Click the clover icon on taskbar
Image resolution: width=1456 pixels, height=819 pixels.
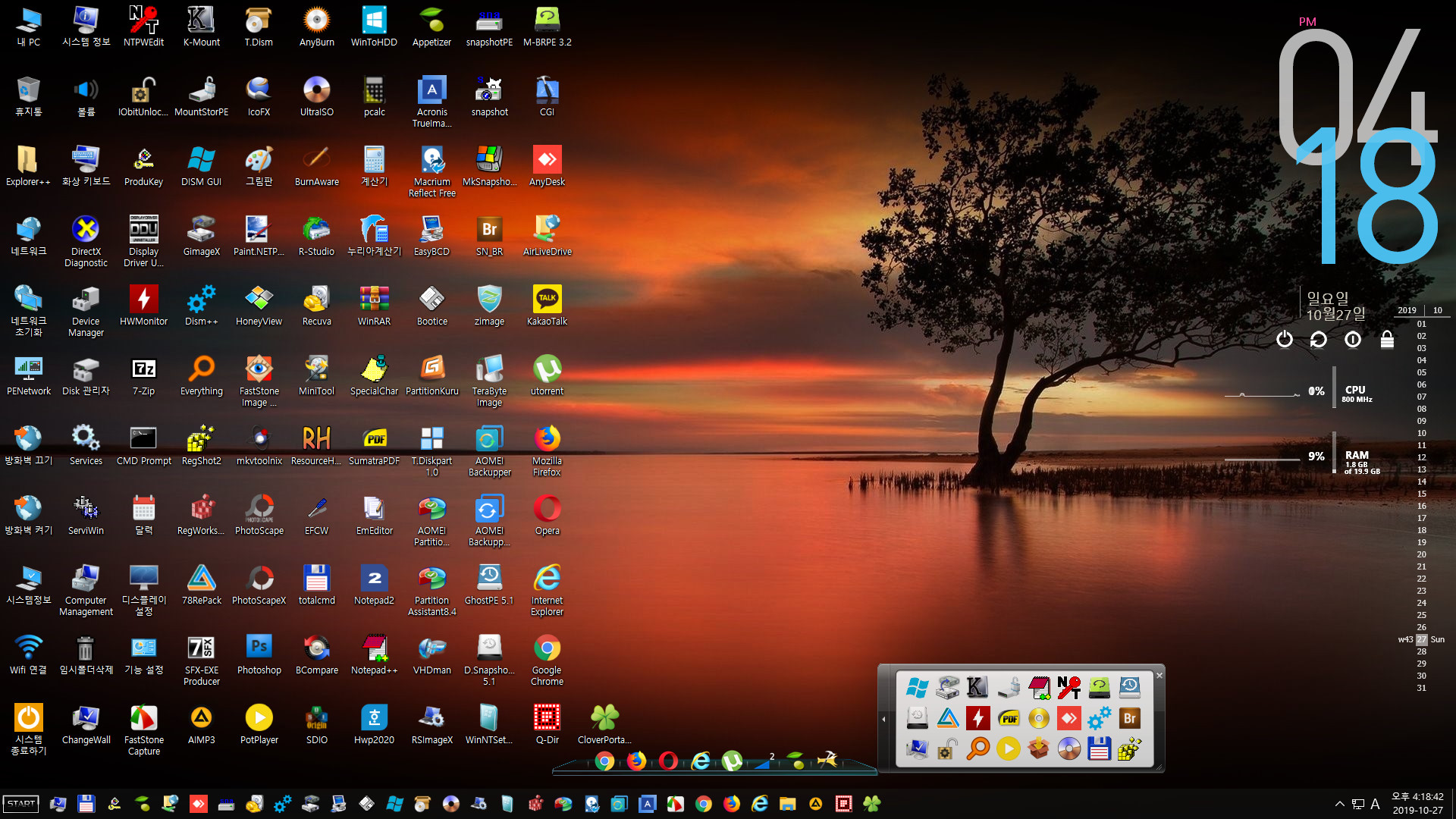point(872,804)
